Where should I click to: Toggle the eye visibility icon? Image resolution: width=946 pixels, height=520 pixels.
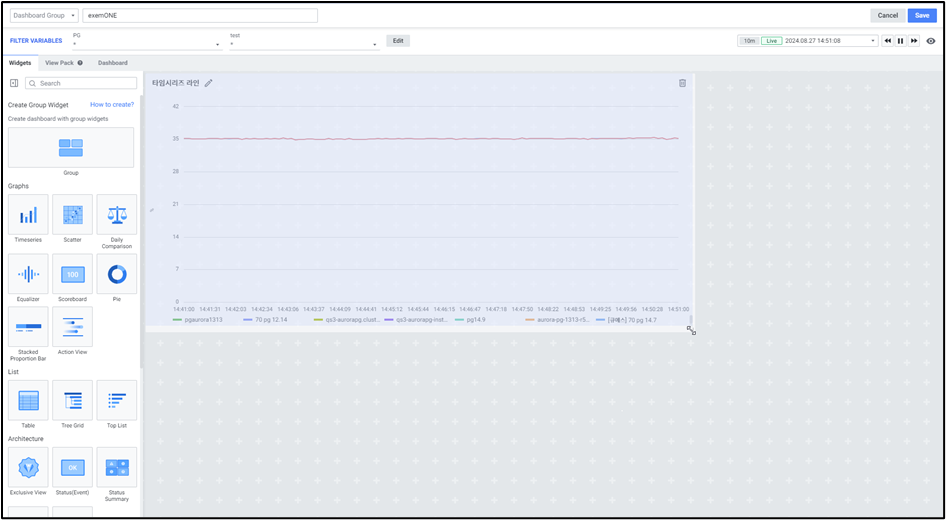(931, 41)
